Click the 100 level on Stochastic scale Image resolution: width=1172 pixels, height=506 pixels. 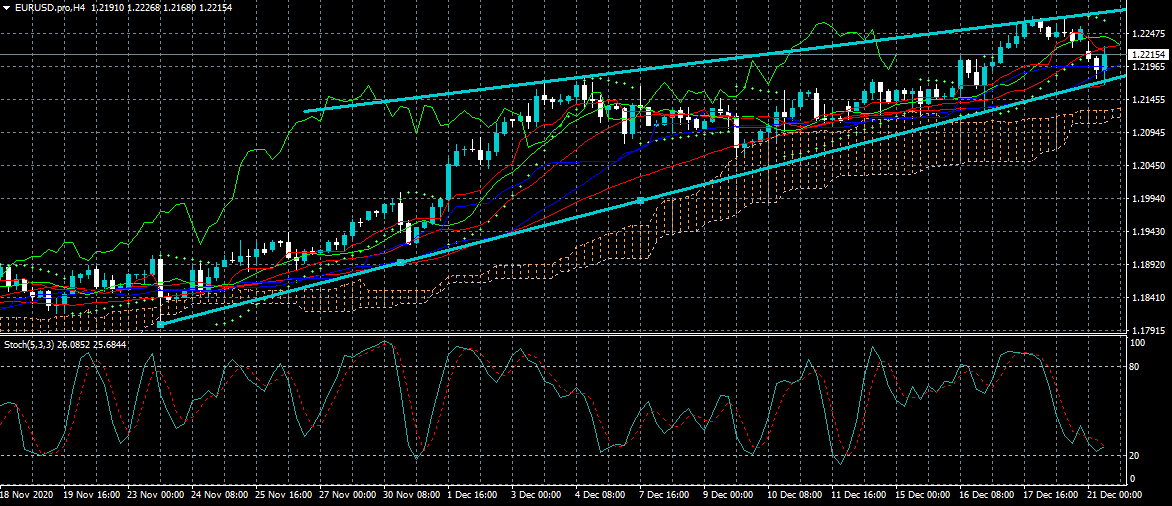tap(1140, 343)
